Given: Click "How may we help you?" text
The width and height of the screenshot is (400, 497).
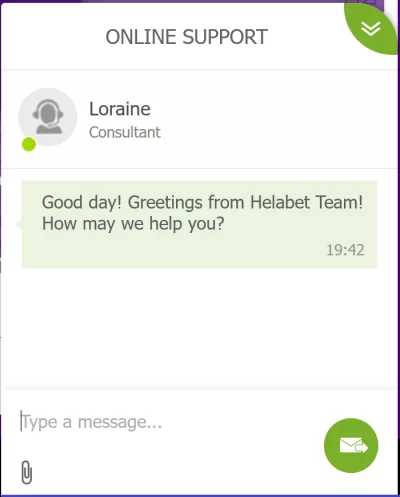Looking at the screenshot, I should click(x=133, y=224).
